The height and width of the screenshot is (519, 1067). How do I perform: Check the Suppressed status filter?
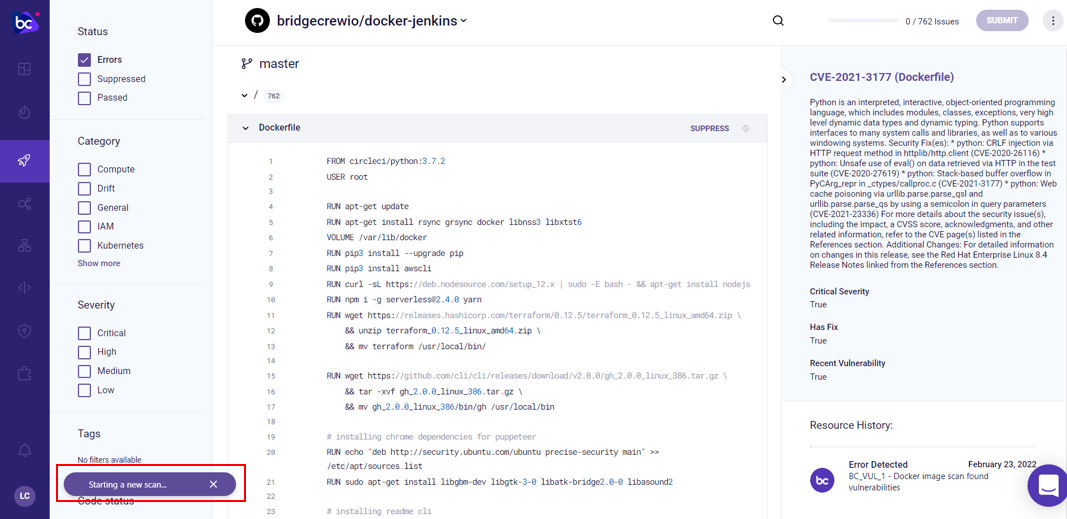coord(84,79)
